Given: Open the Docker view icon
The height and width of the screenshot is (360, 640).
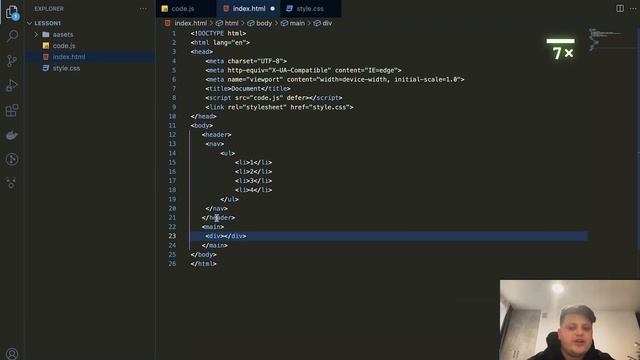Looking at the screenshot, I should (x=12, y=135).
